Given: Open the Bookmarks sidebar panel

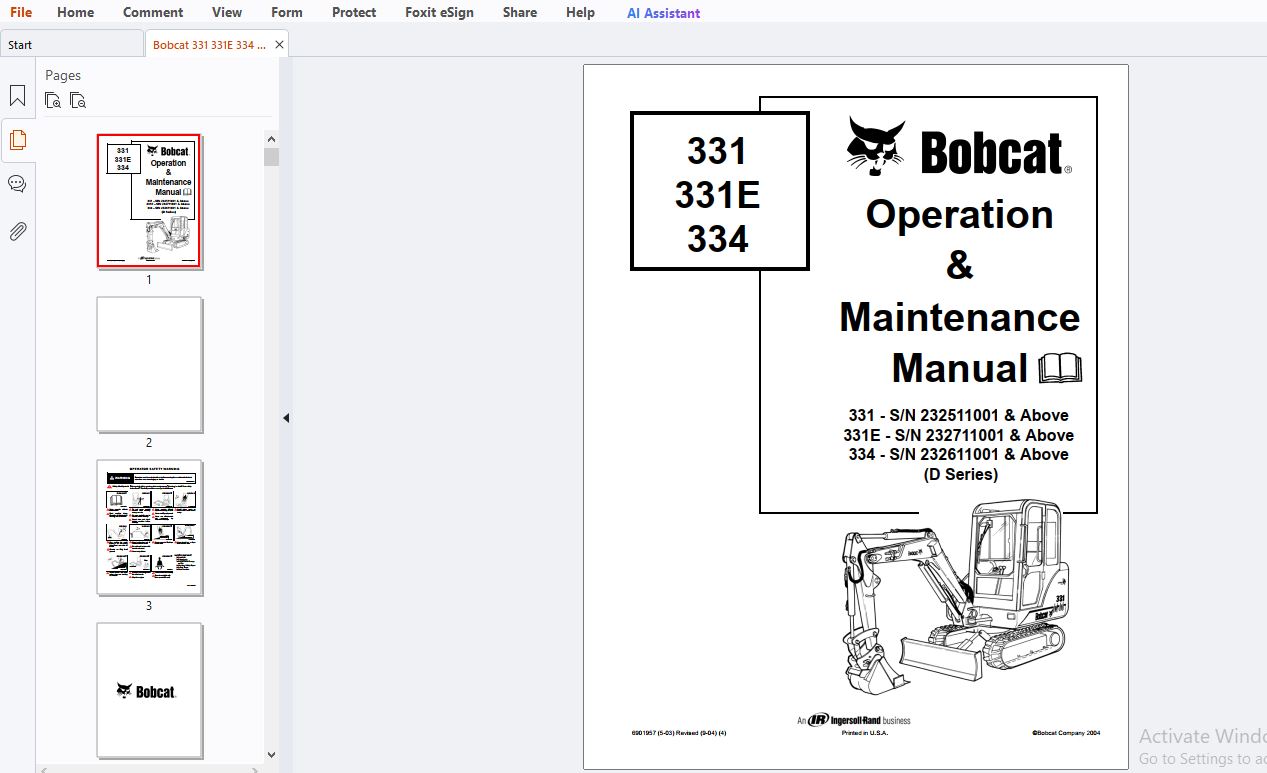Looking at the screenshot, I should click(17, 96).
